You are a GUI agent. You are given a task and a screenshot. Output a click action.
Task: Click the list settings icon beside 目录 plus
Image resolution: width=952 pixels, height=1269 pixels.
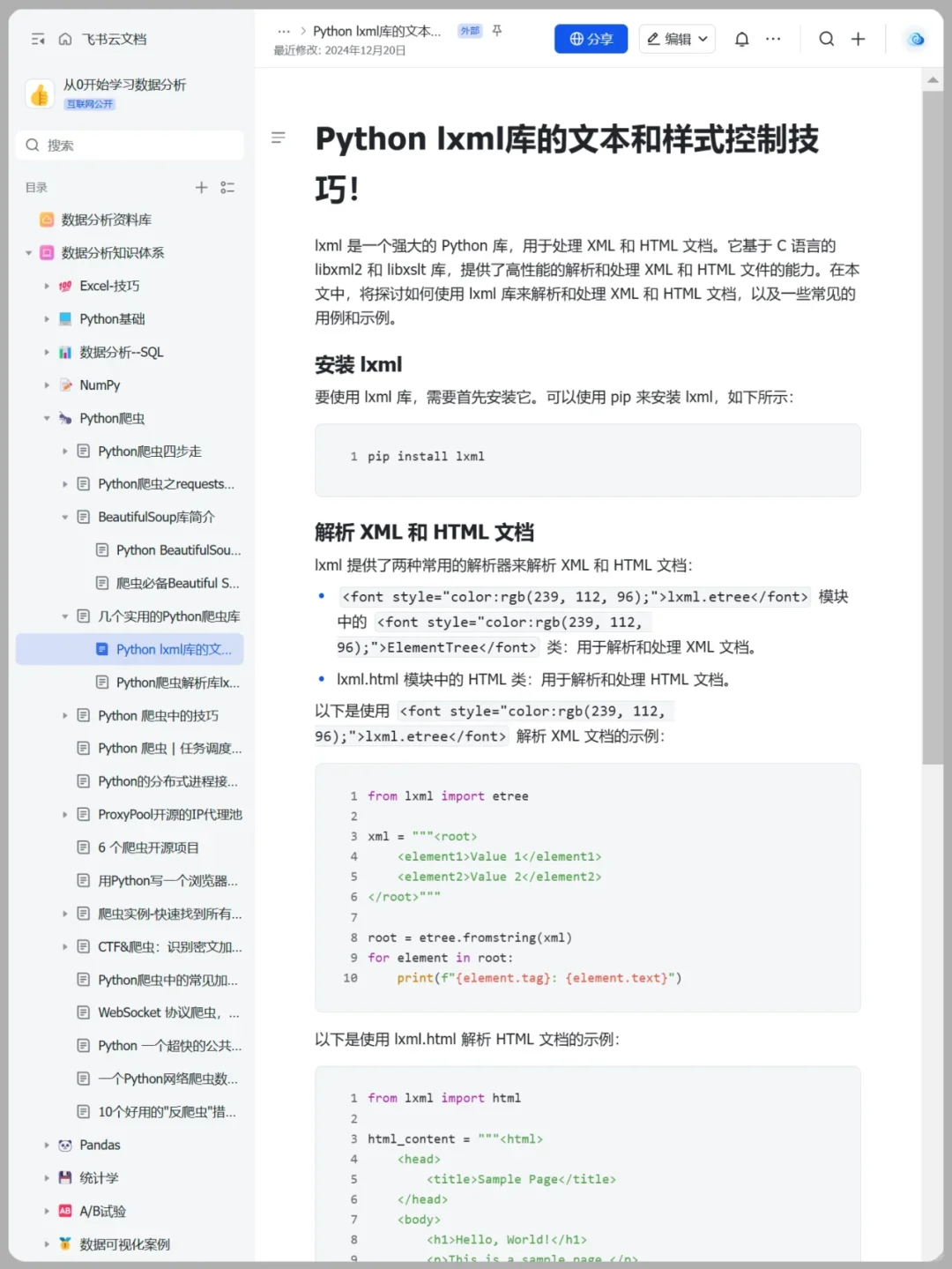tap(227, 187)
